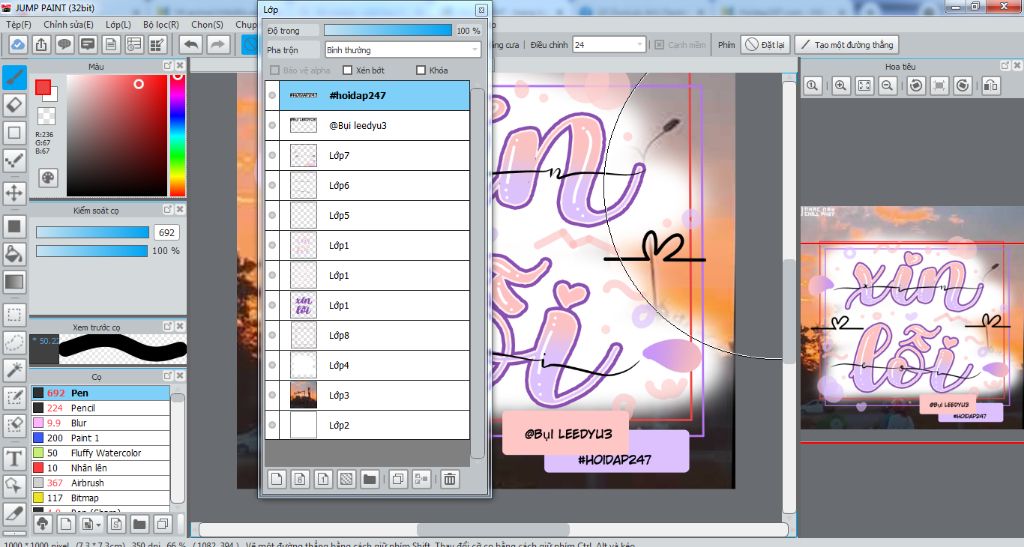
Task: Open the Tệp(F) menu
Action: tap(19, 24)
